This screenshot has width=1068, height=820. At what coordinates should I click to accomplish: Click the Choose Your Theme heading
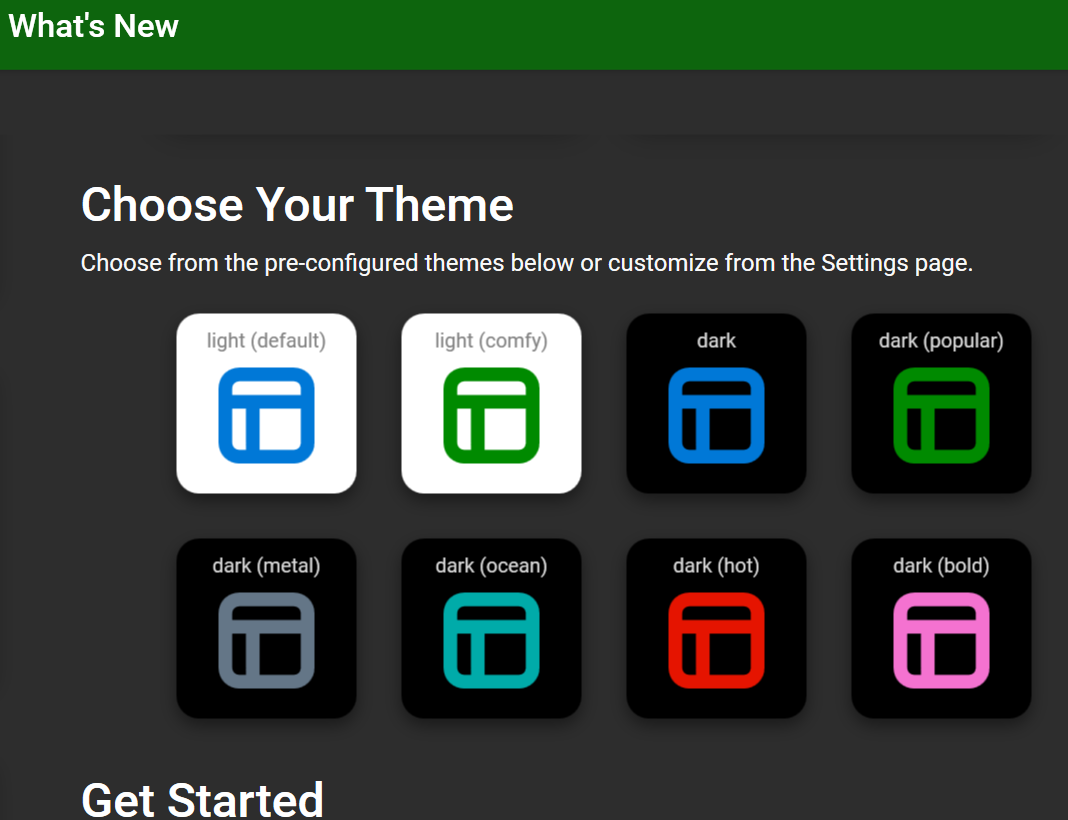click(x=297, y=205)
